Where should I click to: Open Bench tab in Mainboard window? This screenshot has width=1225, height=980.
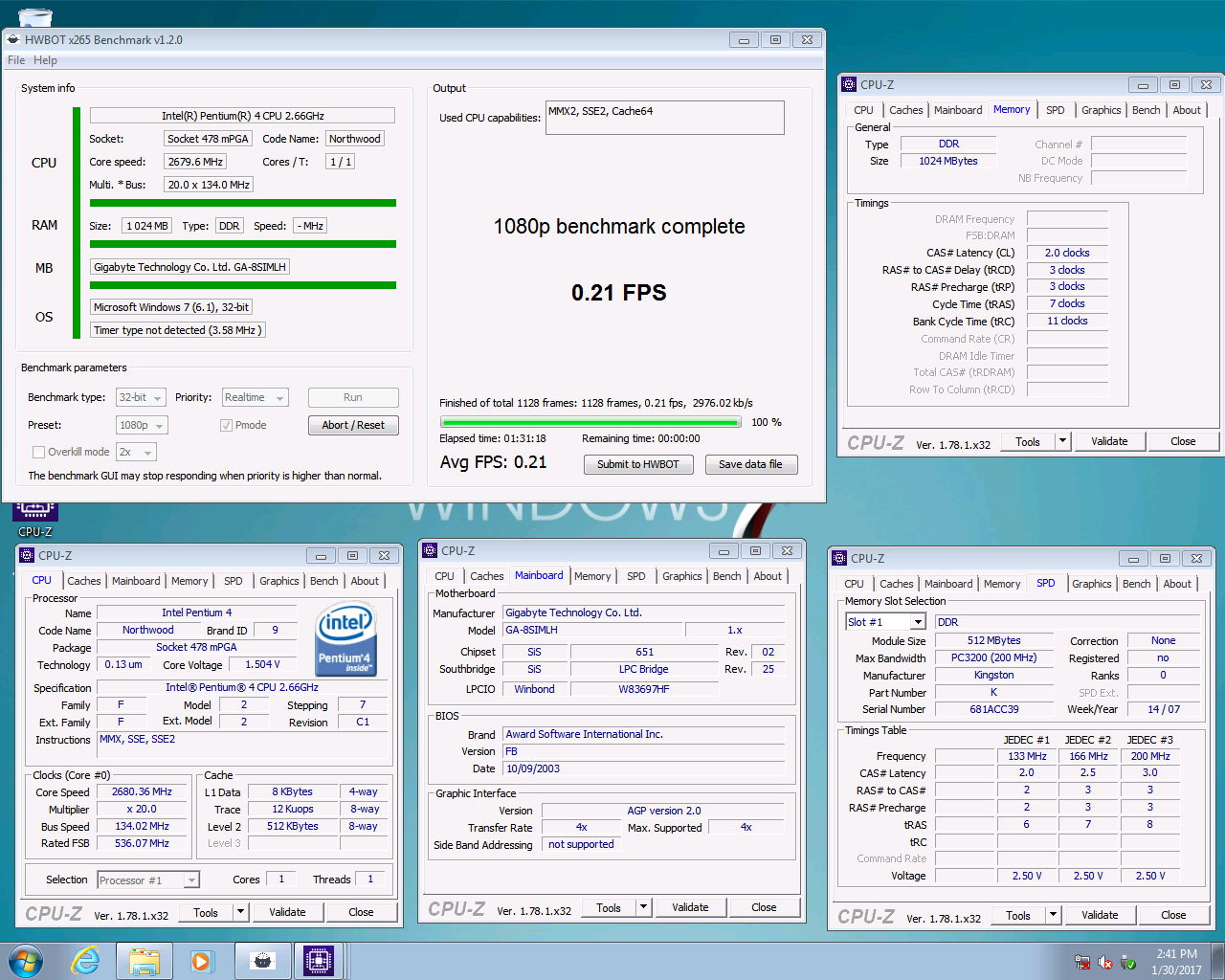(727, 576)
